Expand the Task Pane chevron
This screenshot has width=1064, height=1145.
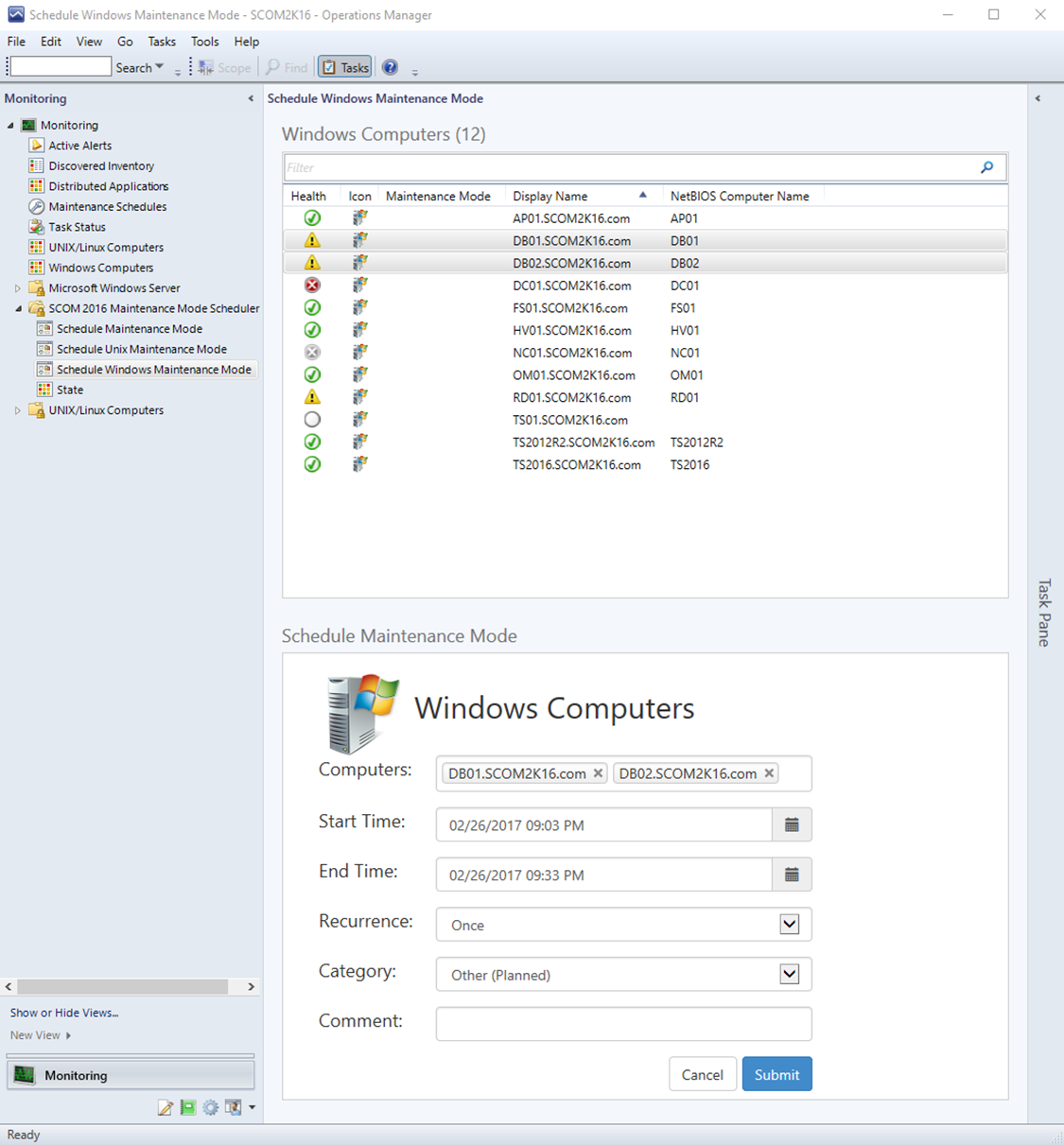click(x=1038, y=98)
